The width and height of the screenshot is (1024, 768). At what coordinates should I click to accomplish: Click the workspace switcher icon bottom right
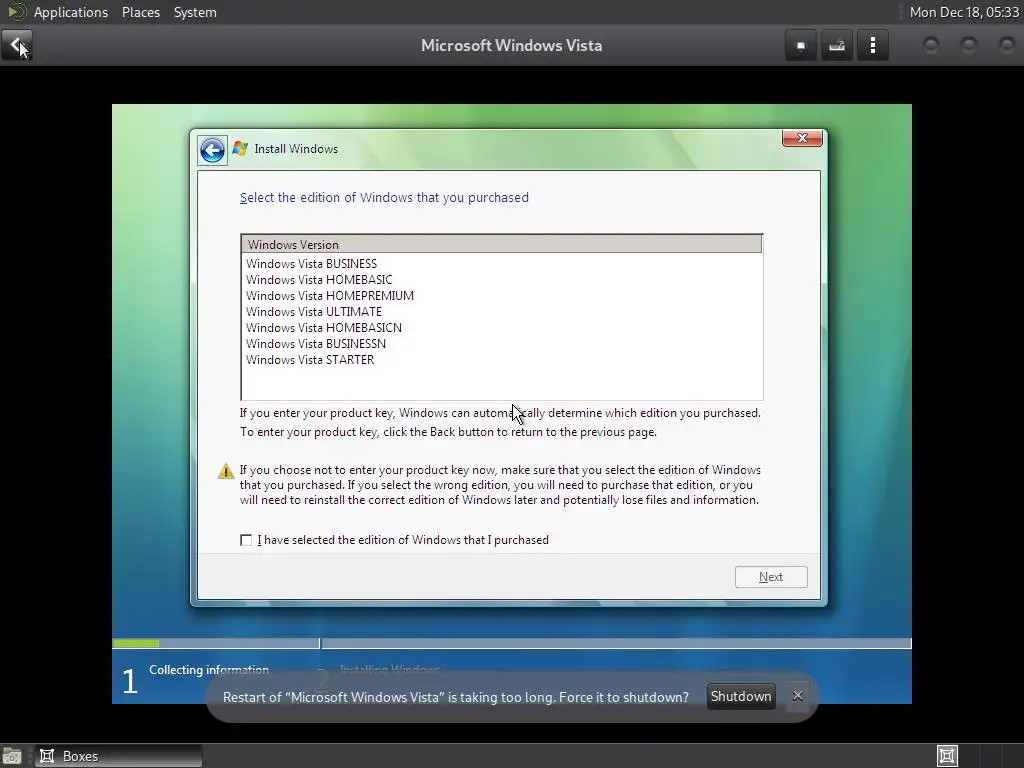pyautogui.click(x=947, y=756)
